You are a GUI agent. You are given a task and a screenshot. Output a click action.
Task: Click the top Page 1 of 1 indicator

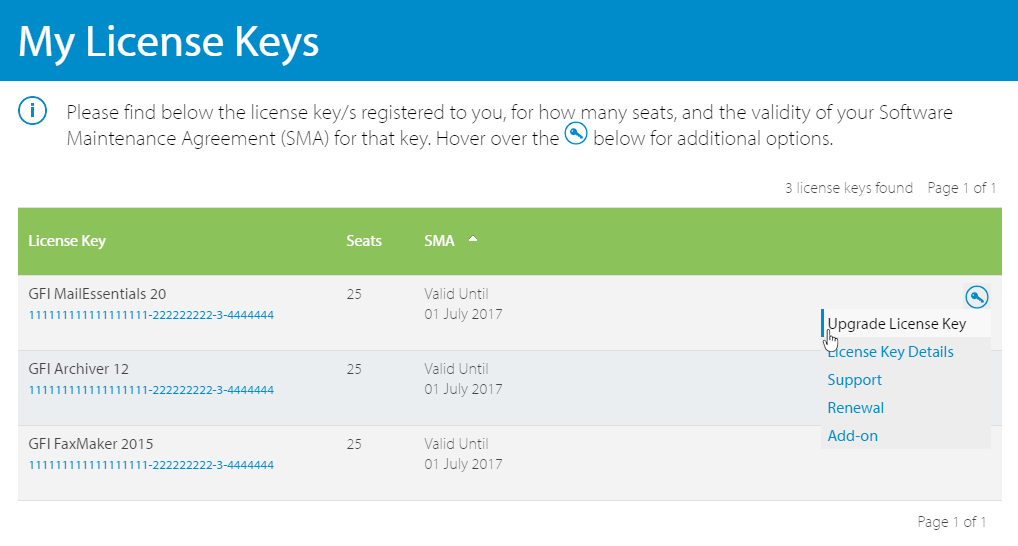(962, 188)
